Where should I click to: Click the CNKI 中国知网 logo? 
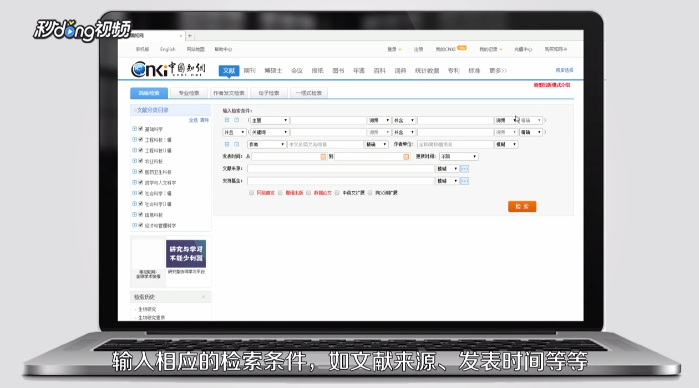168,69
